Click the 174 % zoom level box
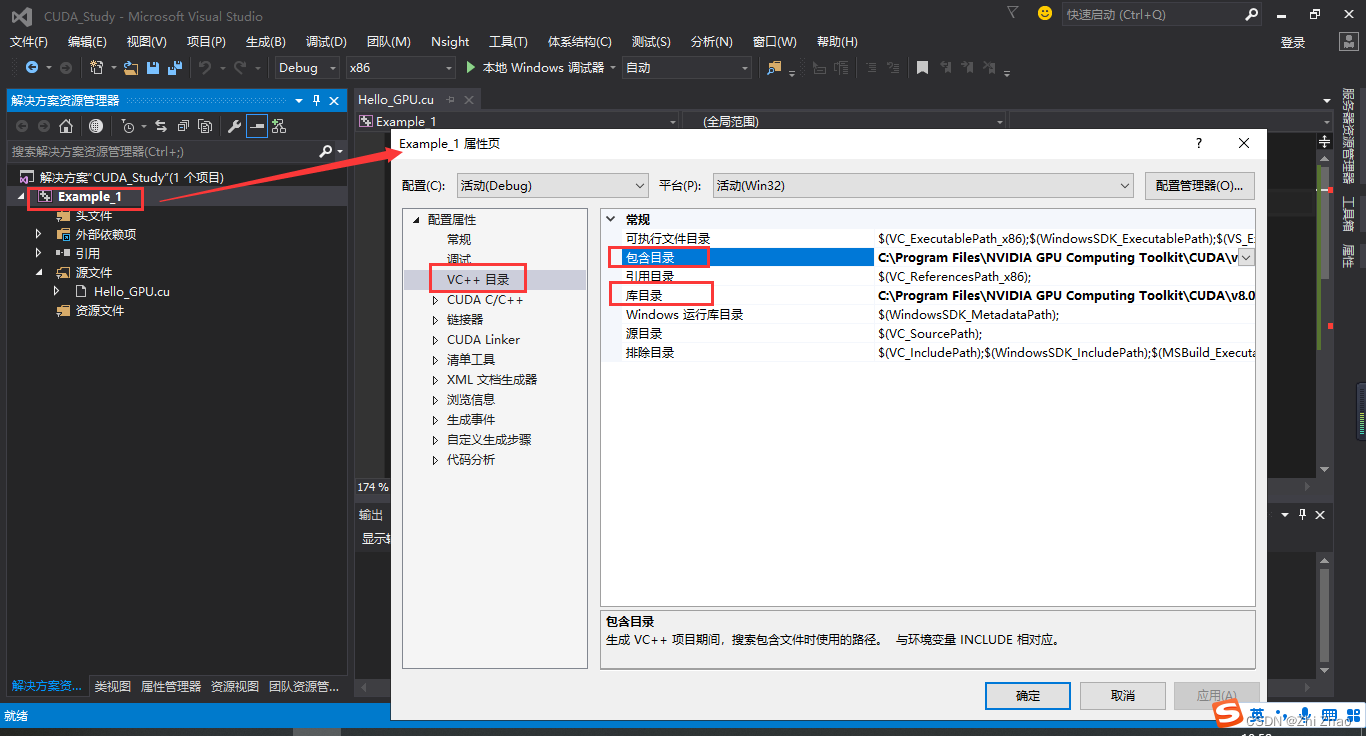This screenshot has width=1366, height=736. tap(373, 487)
